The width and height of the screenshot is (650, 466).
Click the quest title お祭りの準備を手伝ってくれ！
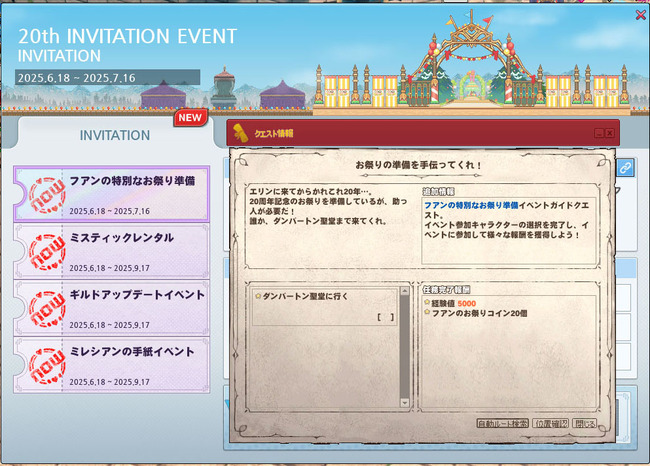(419, 165)
